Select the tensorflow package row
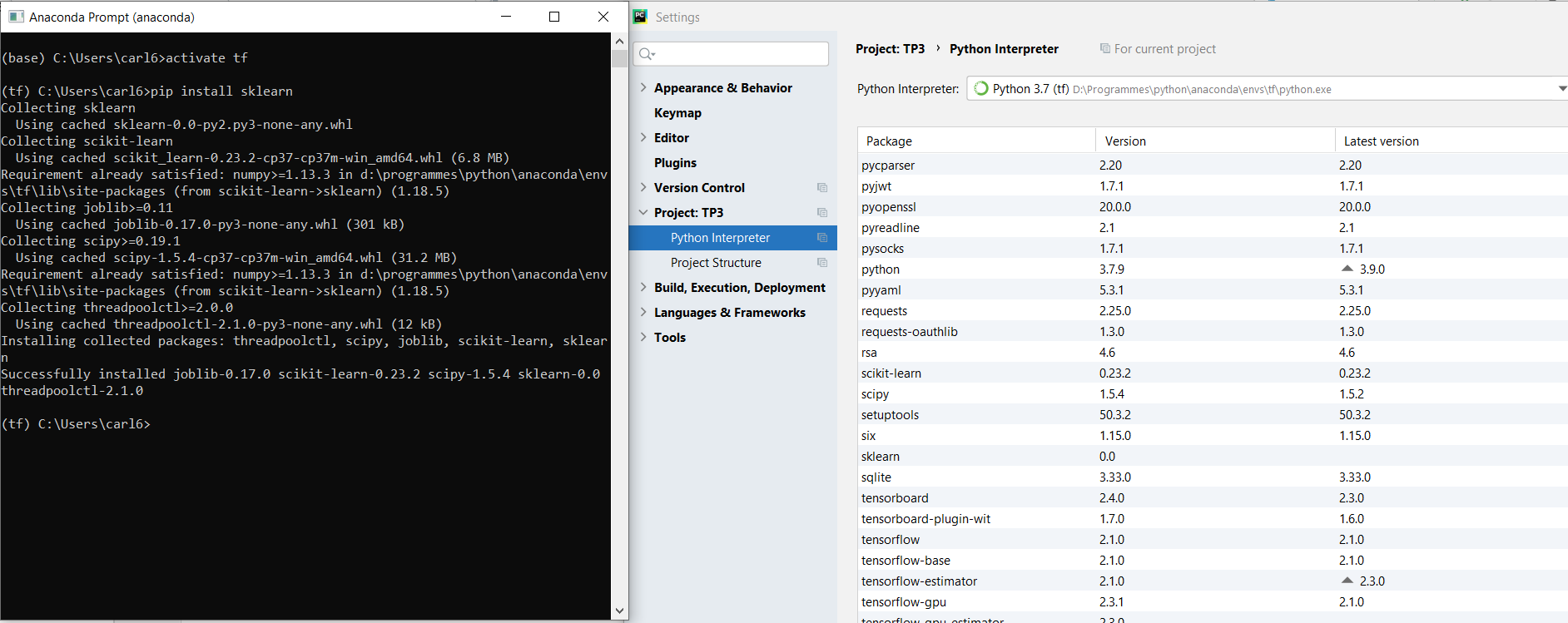 point(1213,539)
